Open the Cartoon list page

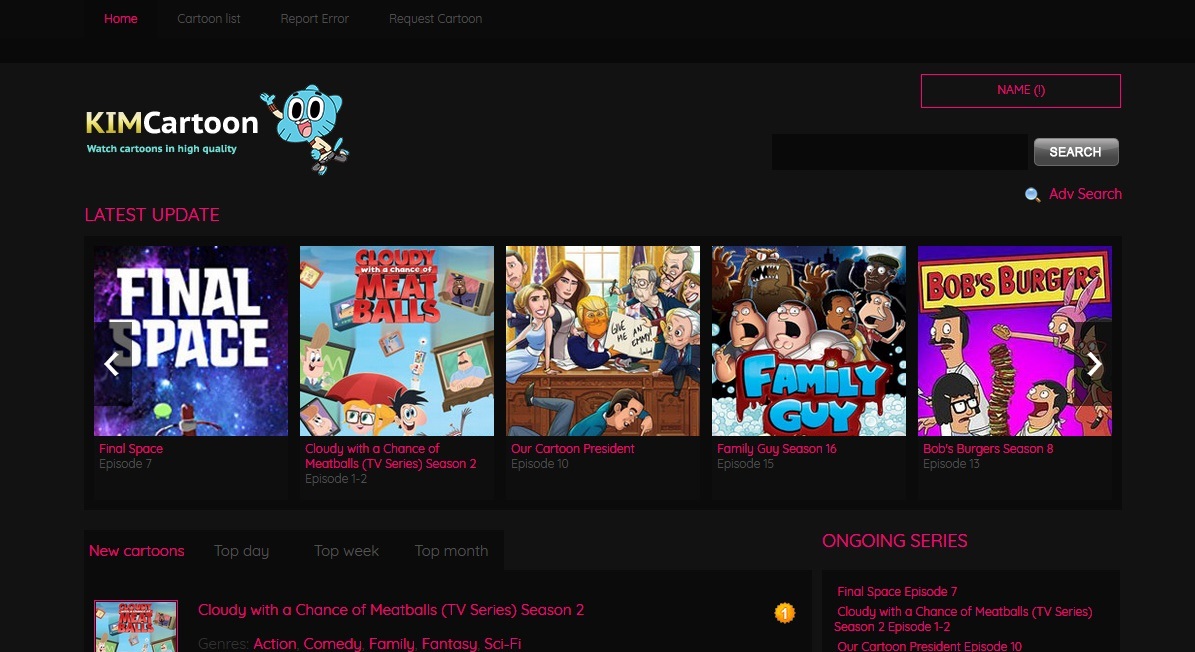[x=209, y=18]
